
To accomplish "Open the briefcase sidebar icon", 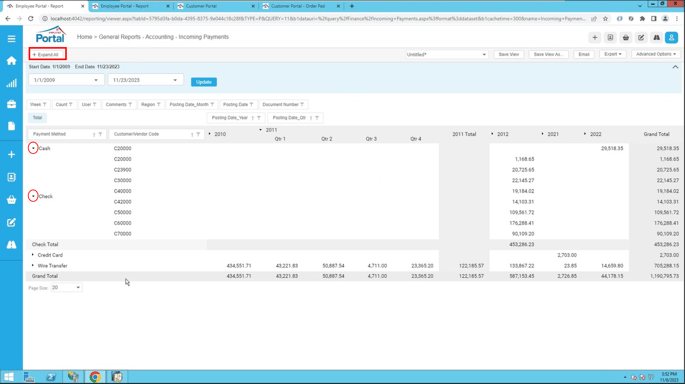I will [x=11, y=104].
